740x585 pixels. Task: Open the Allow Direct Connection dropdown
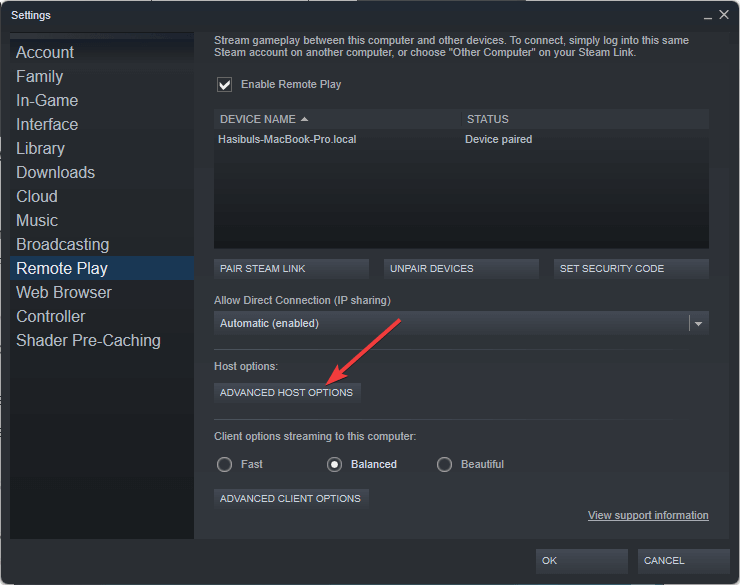(461, 324)
